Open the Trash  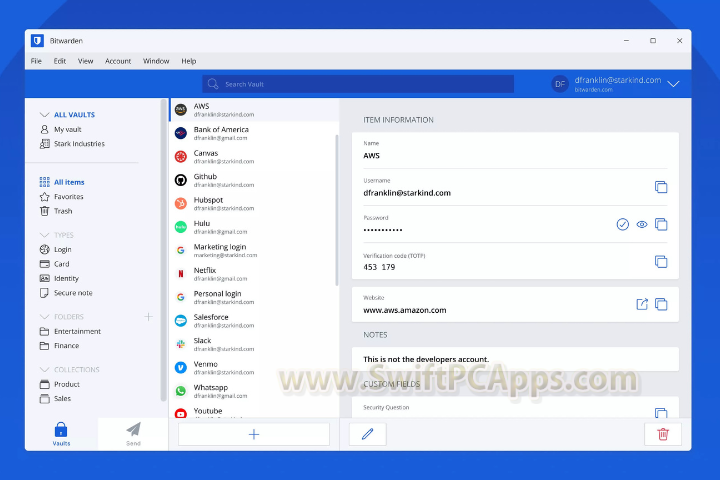[63, 211]
